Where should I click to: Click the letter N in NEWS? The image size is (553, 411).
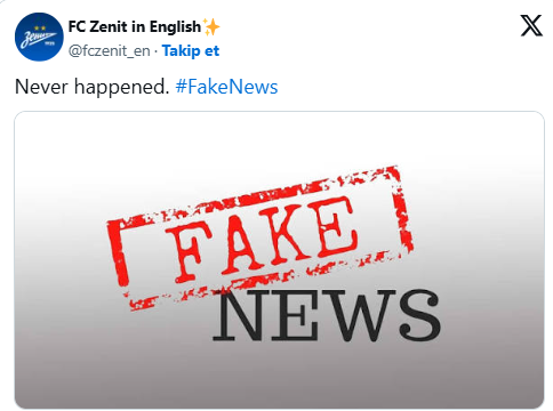click(242, 315)
